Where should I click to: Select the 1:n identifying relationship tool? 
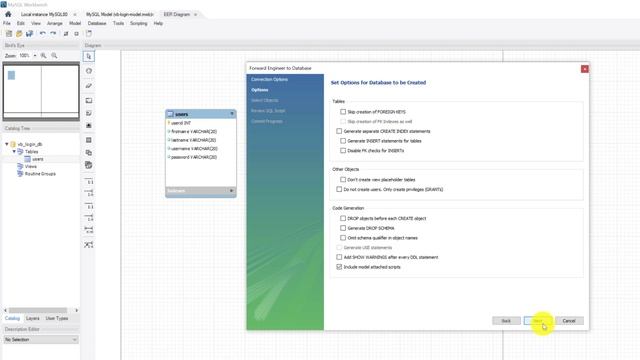tap(89, 218)
